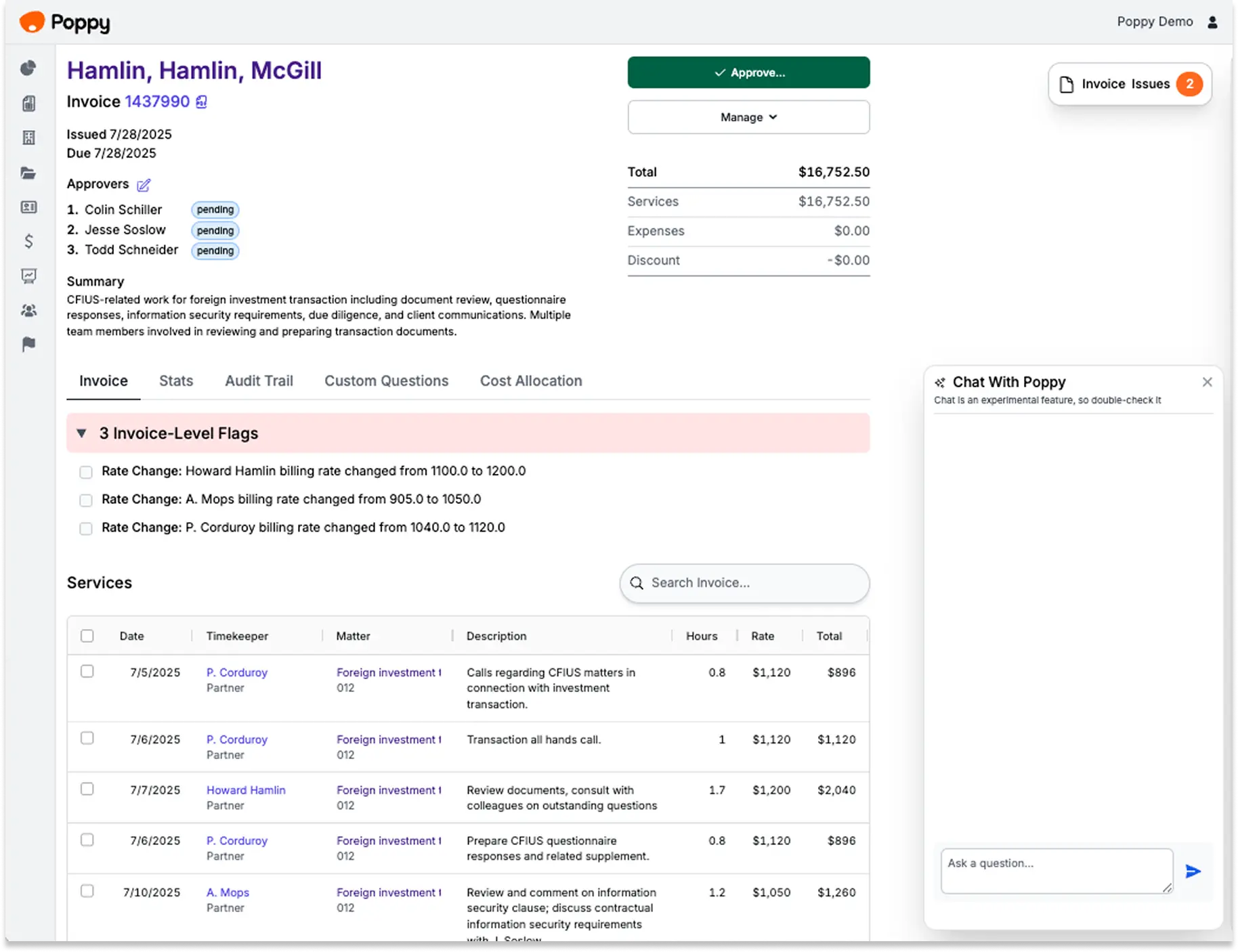Click the orange 2 issues badge
This screenshot has width=1238, height=952.
[1189, 84]
